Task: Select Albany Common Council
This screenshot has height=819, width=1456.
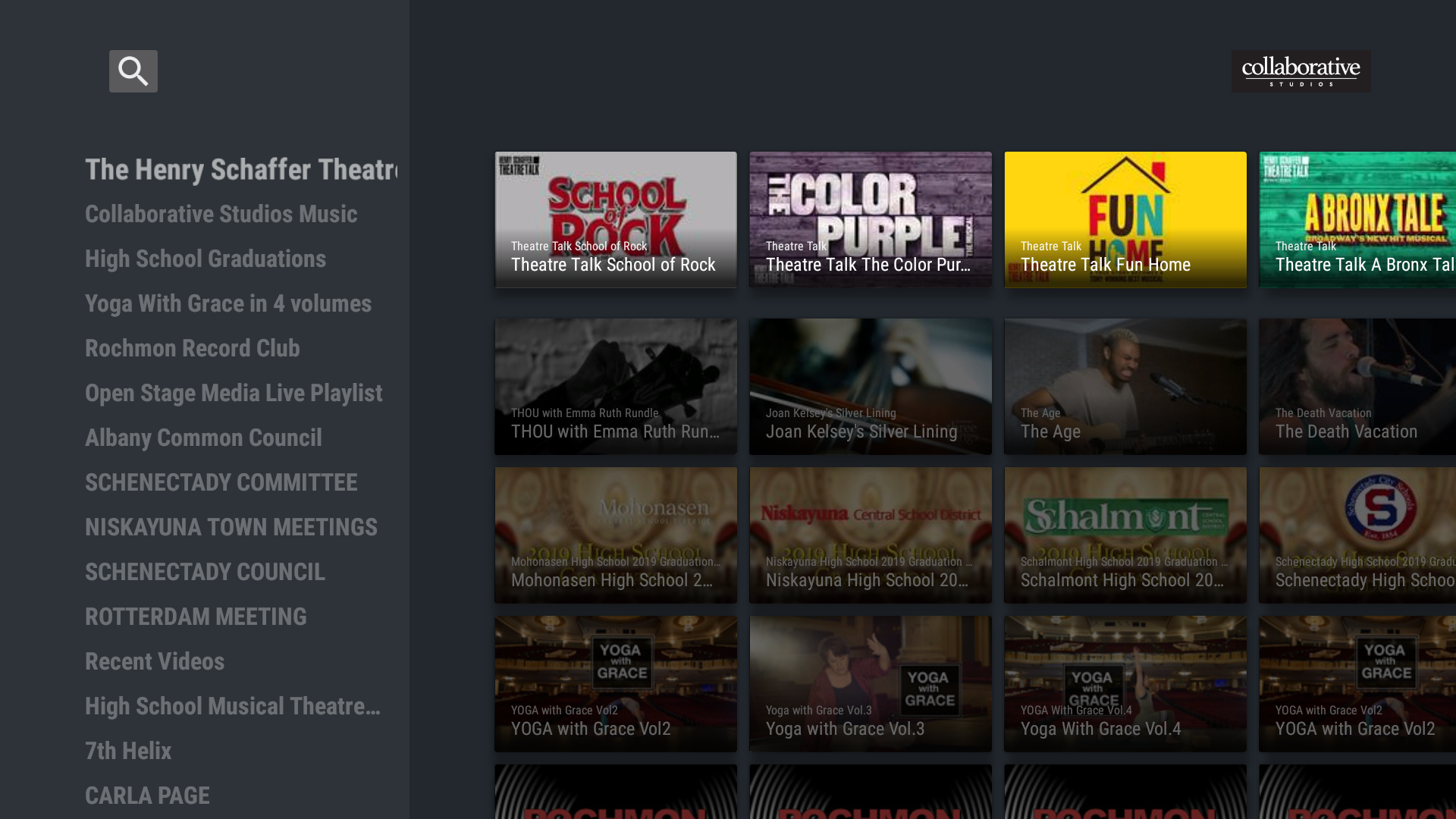Action: [203, 438]
